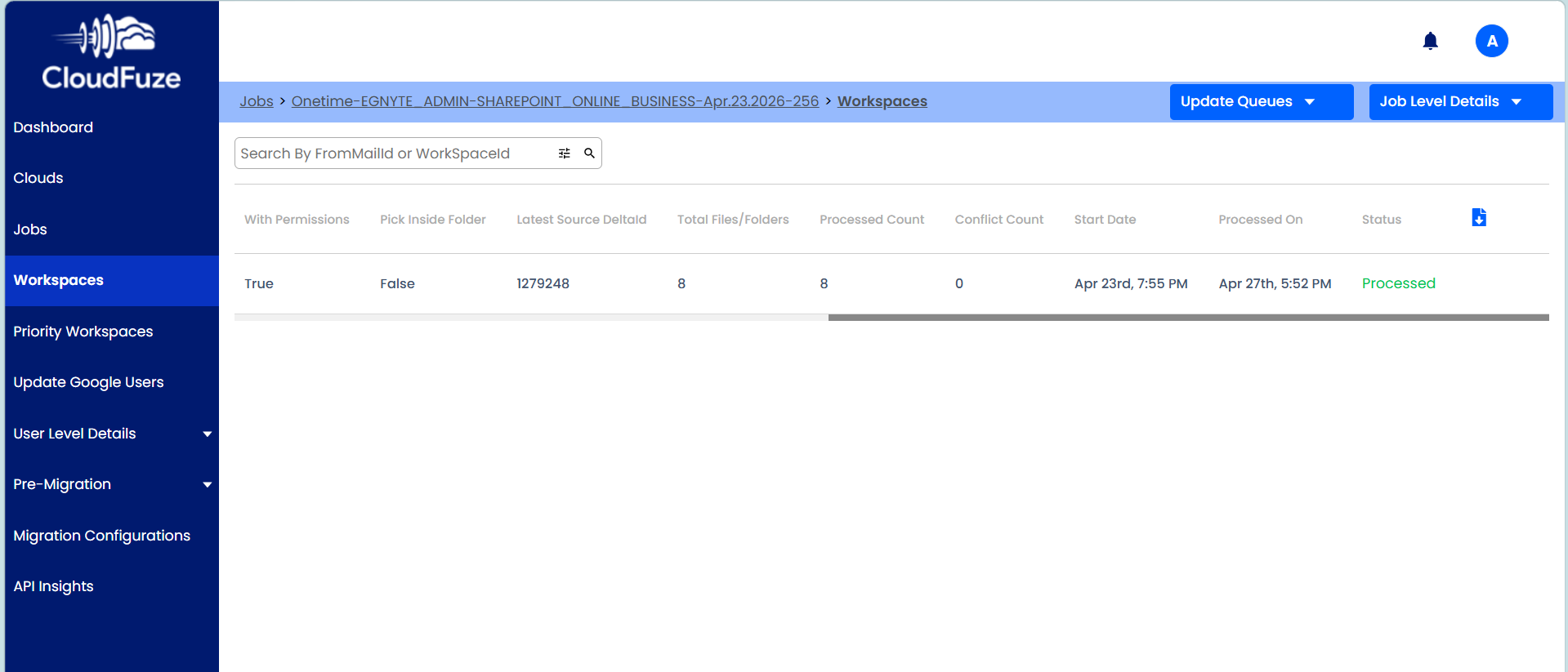Click the 'Processed' status value
1568x672 pixels.
coord(1399,283)
